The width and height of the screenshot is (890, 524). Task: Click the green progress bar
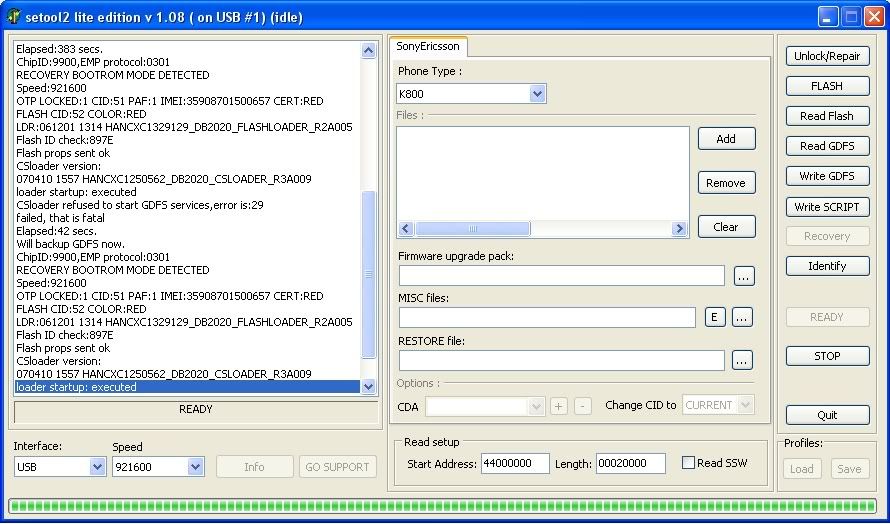point(444,505)
